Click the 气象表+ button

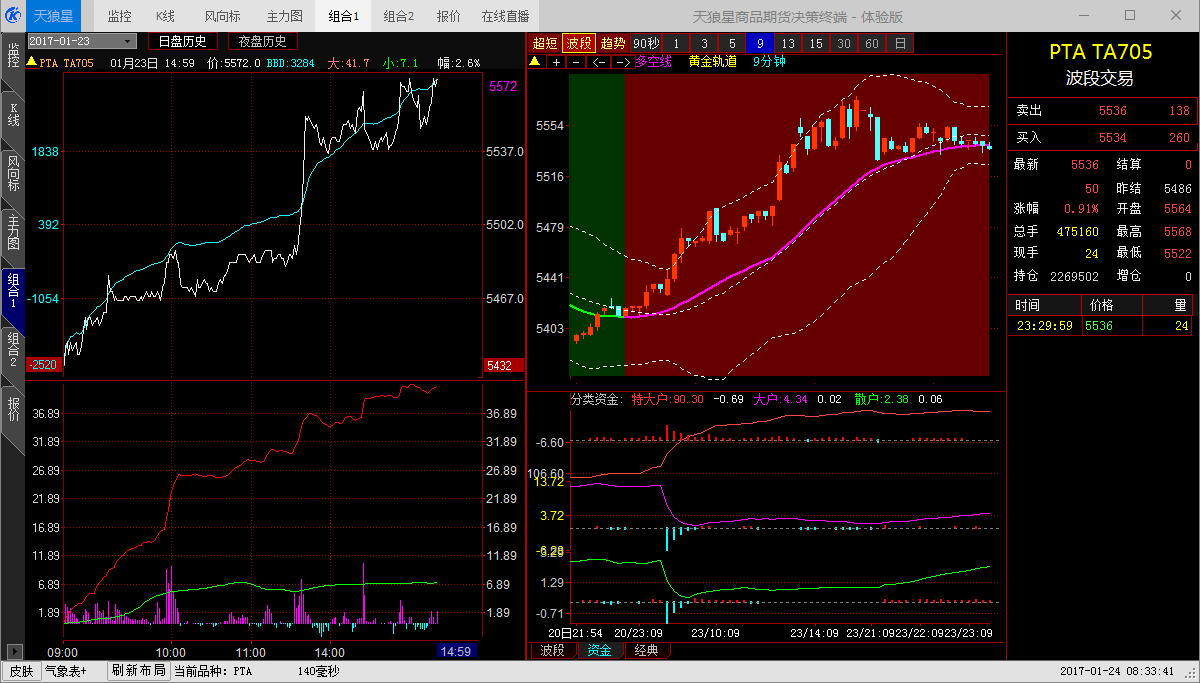point(66,671)
